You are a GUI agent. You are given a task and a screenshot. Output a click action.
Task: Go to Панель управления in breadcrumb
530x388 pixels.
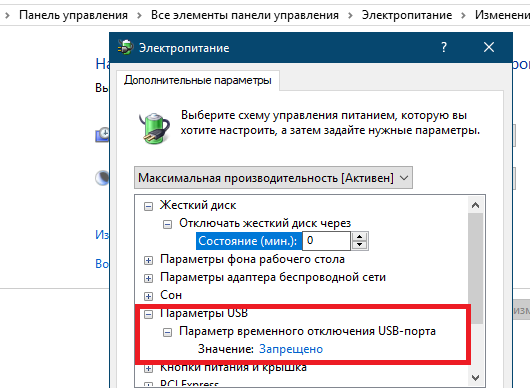click(73, 15)
